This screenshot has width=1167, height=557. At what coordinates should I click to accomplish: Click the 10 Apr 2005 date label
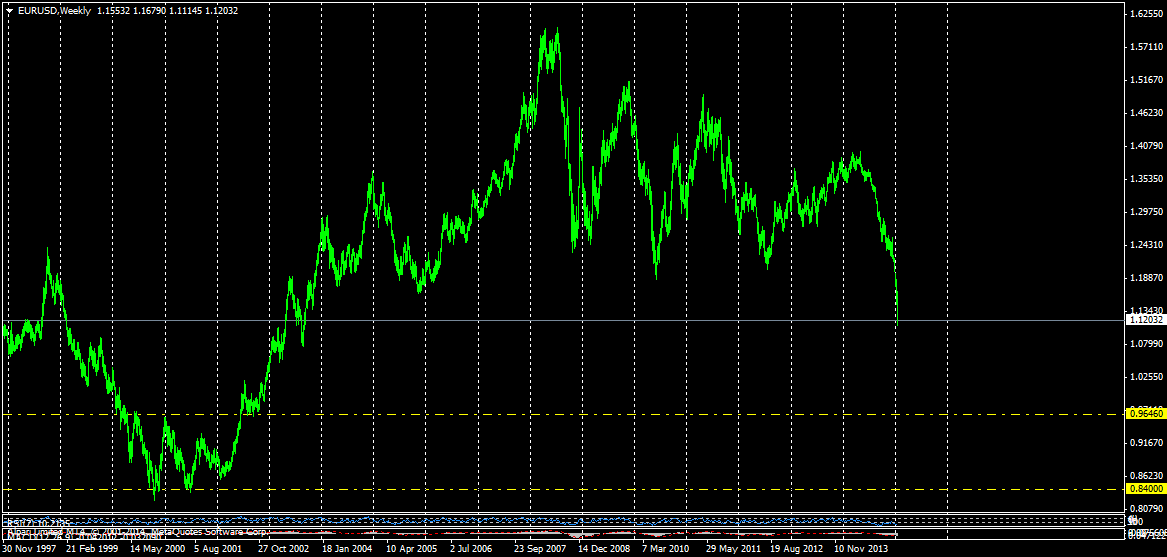tap(412, 549)
